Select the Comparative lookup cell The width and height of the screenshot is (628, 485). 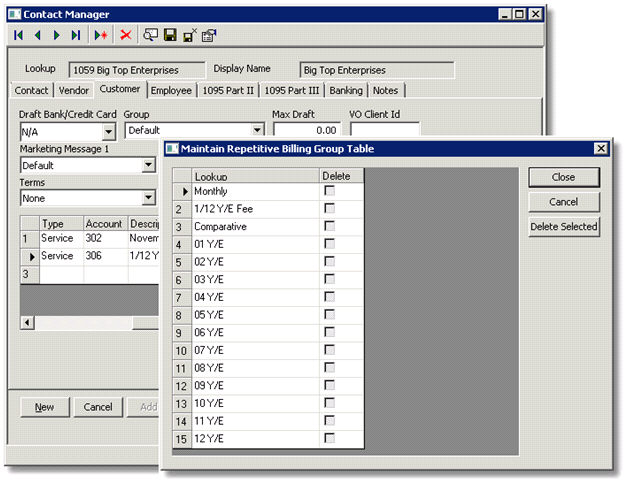click(256, 226)
